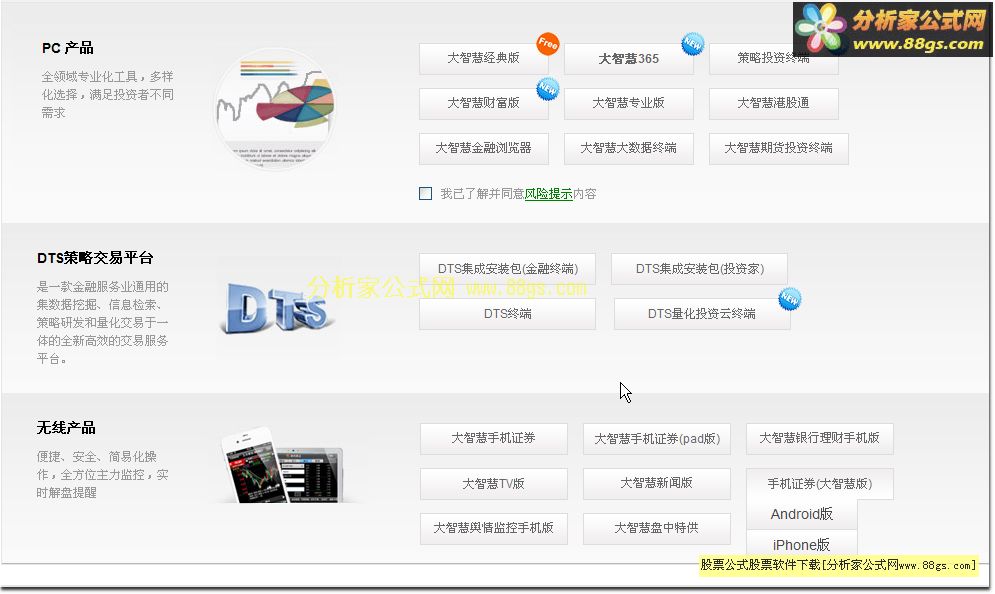Download DTS集成安装包(金融终端)

click(x=508, y=269)
